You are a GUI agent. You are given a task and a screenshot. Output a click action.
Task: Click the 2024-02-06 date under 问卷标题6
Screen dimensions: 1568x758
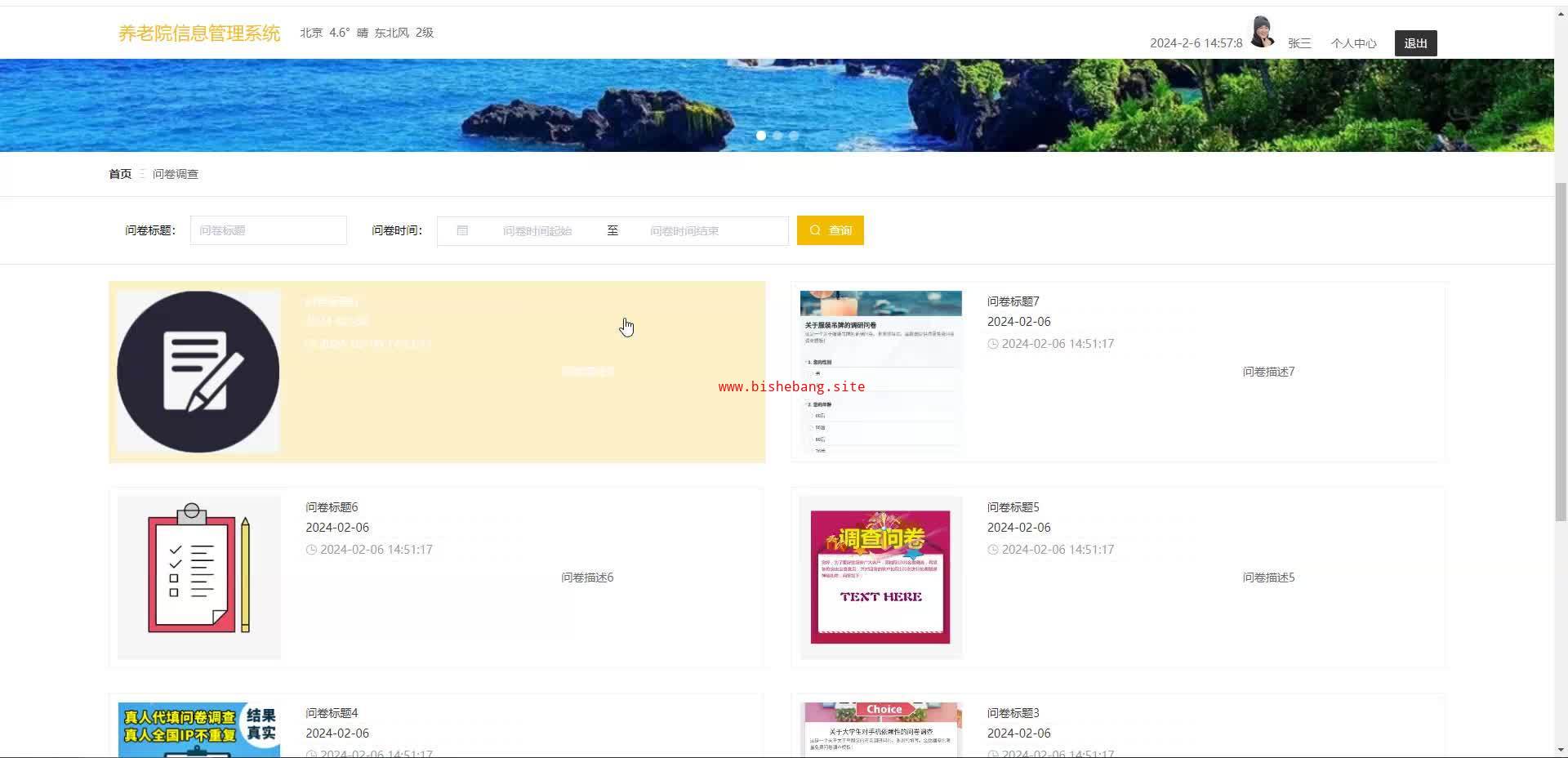(337, 528)
